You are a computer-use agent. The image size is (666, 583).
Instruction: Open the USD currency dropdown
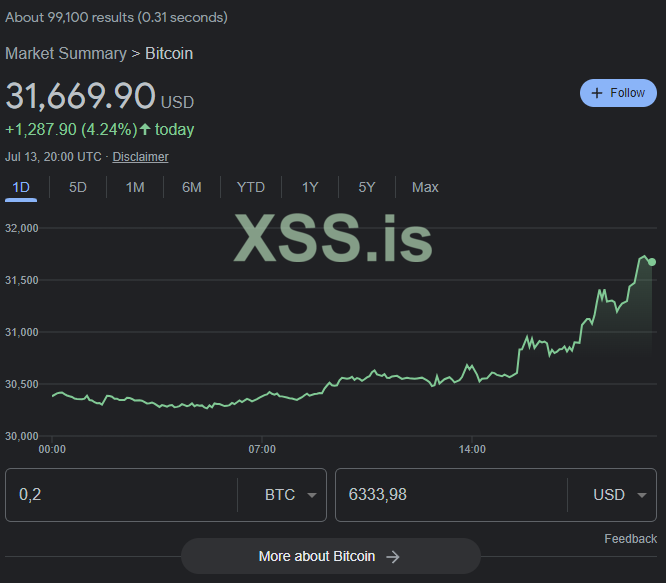tap(621, 495)
